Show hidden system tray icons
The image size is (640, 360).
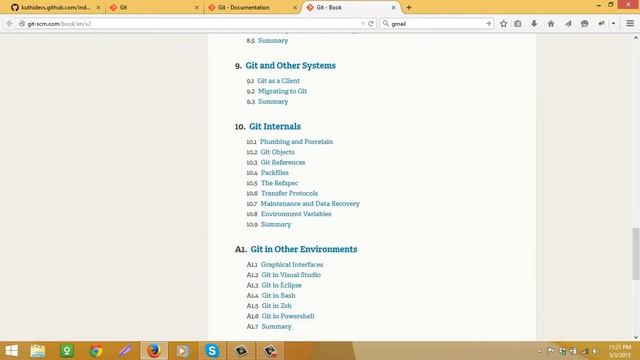[x=540, y=351]
